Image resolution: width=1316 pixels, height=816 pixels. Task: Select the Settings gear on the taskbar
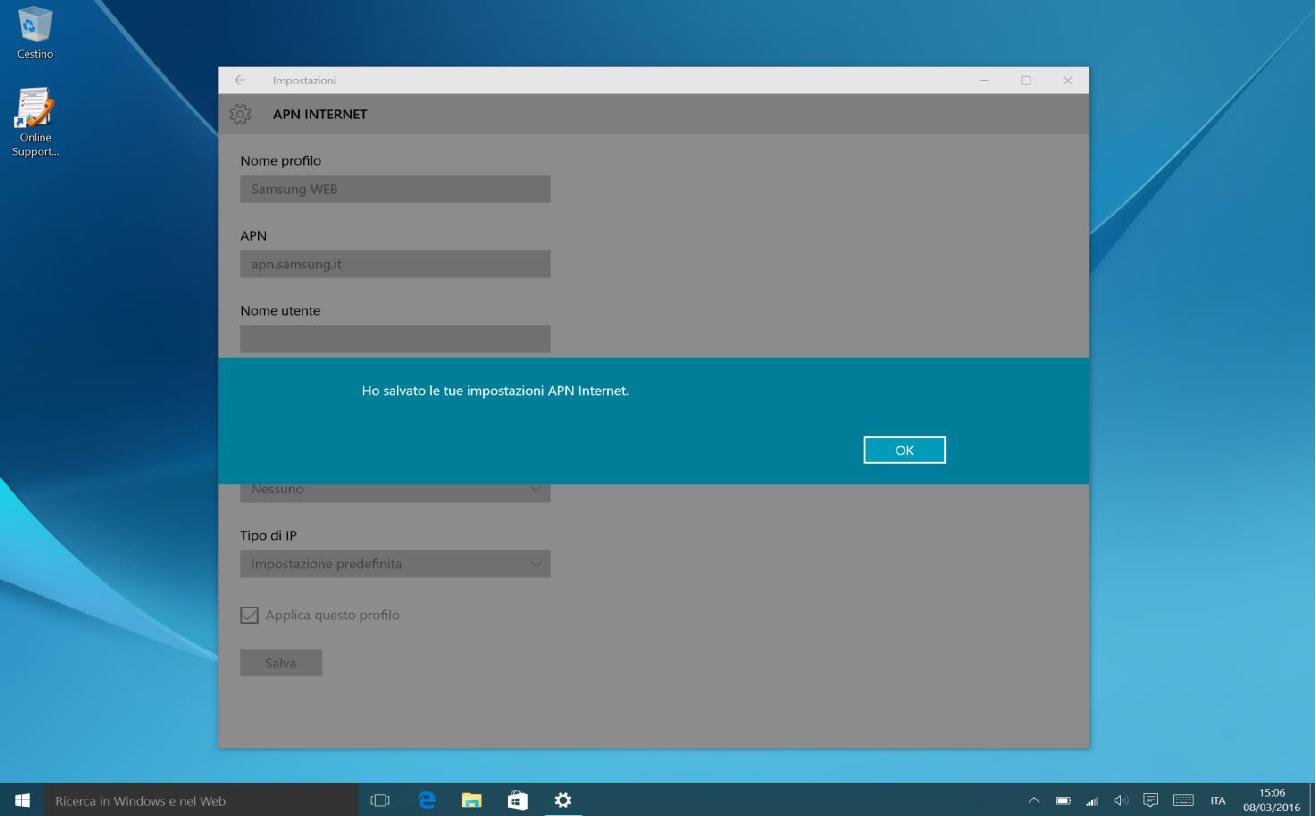click(x=563, y=800)
